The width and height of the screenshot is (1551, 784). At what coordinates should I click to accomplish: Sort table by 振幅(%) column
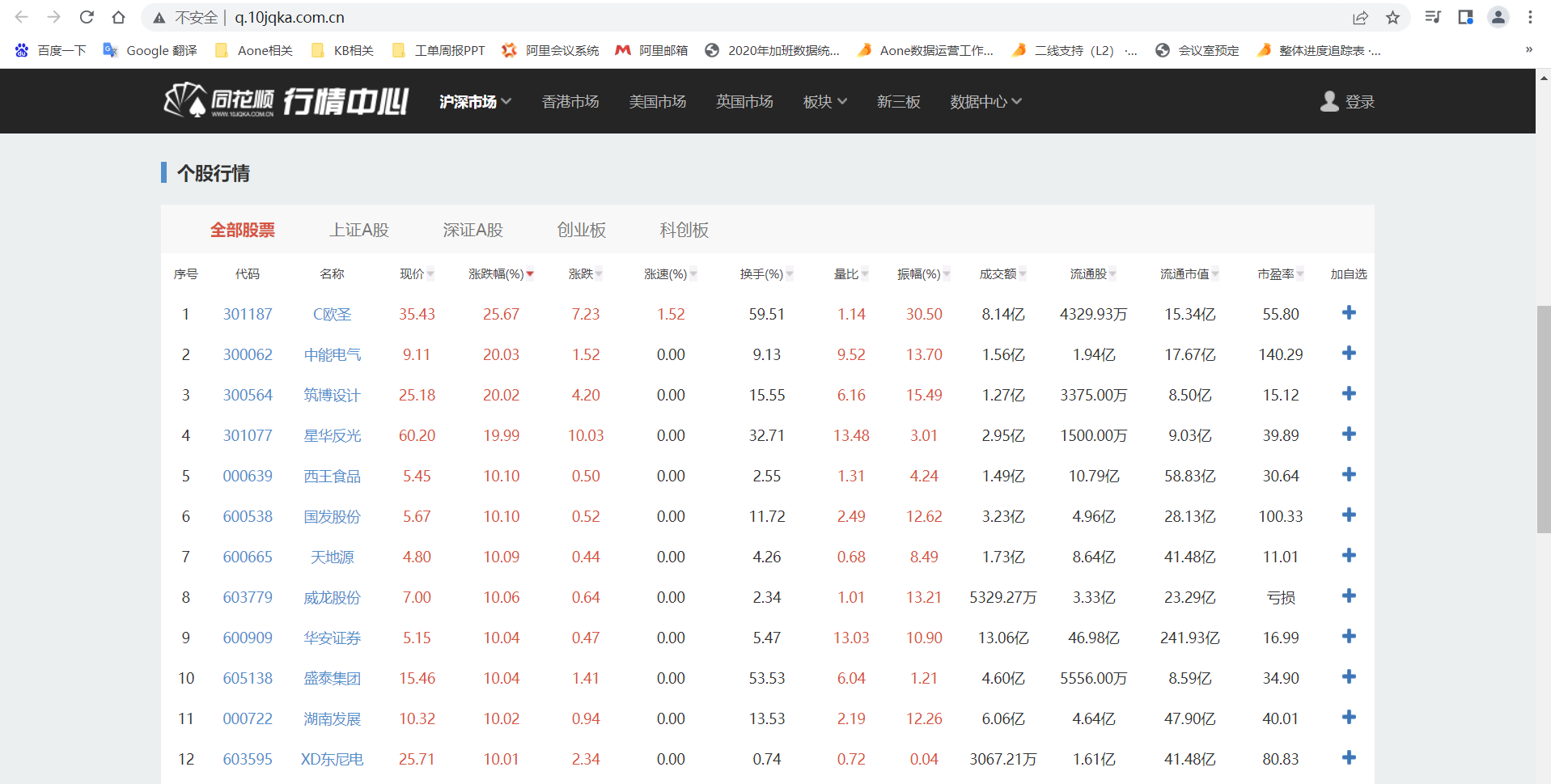[x=924, y=274]
